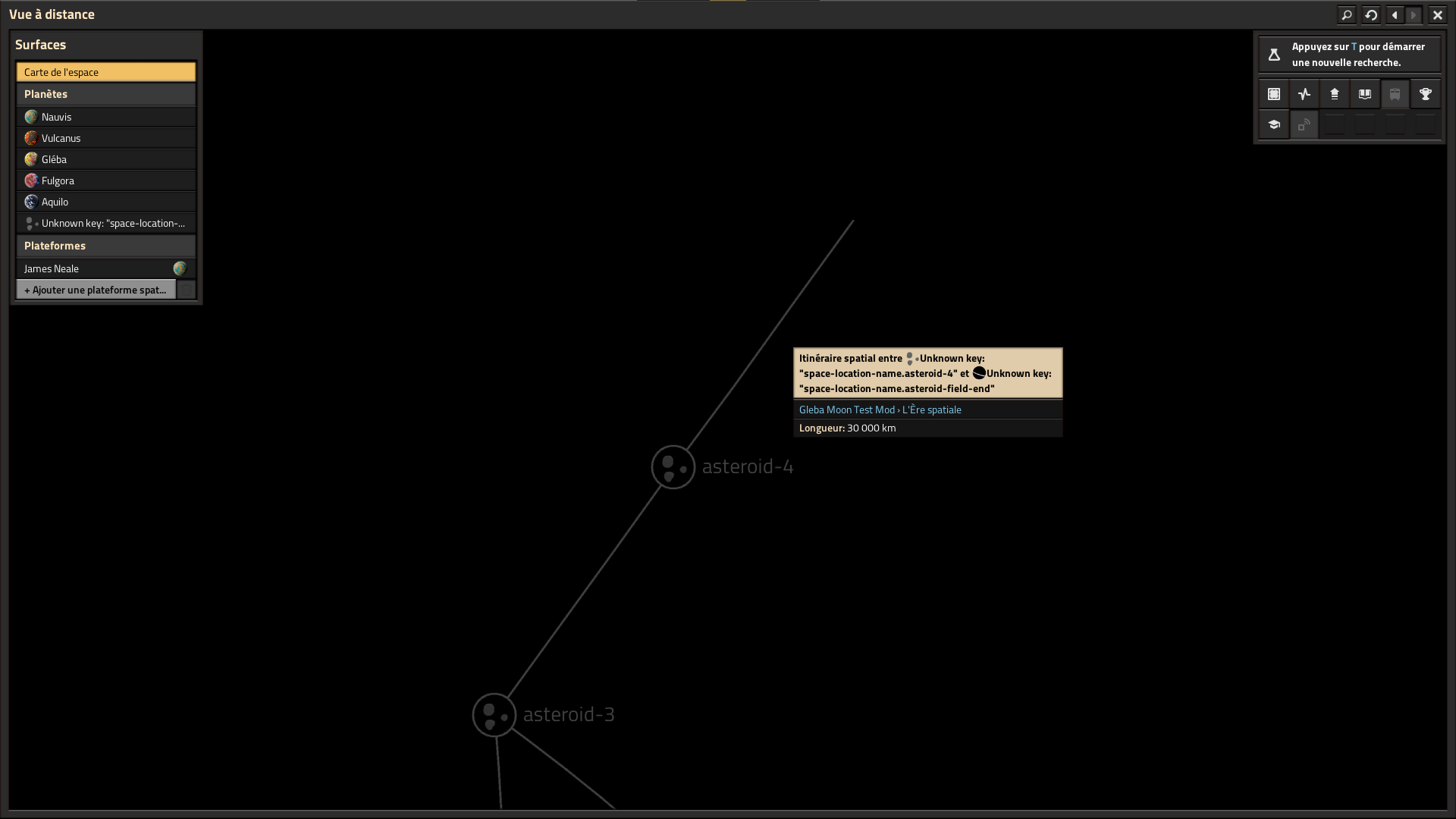Select Carte de l'espace surface
The width and height of the screenshot is (1456, 819).
coord(106,72)
